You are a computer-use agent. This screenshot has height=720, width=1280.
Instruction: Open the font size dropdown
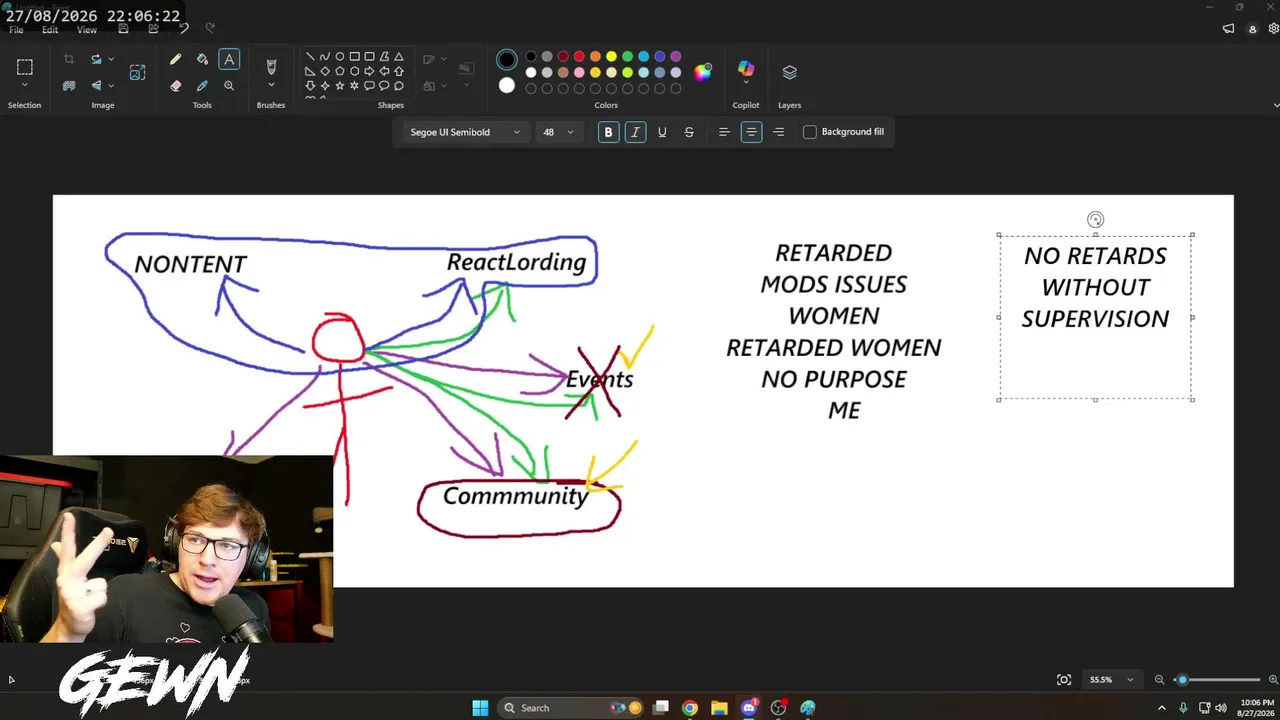[x=558, y=132]
